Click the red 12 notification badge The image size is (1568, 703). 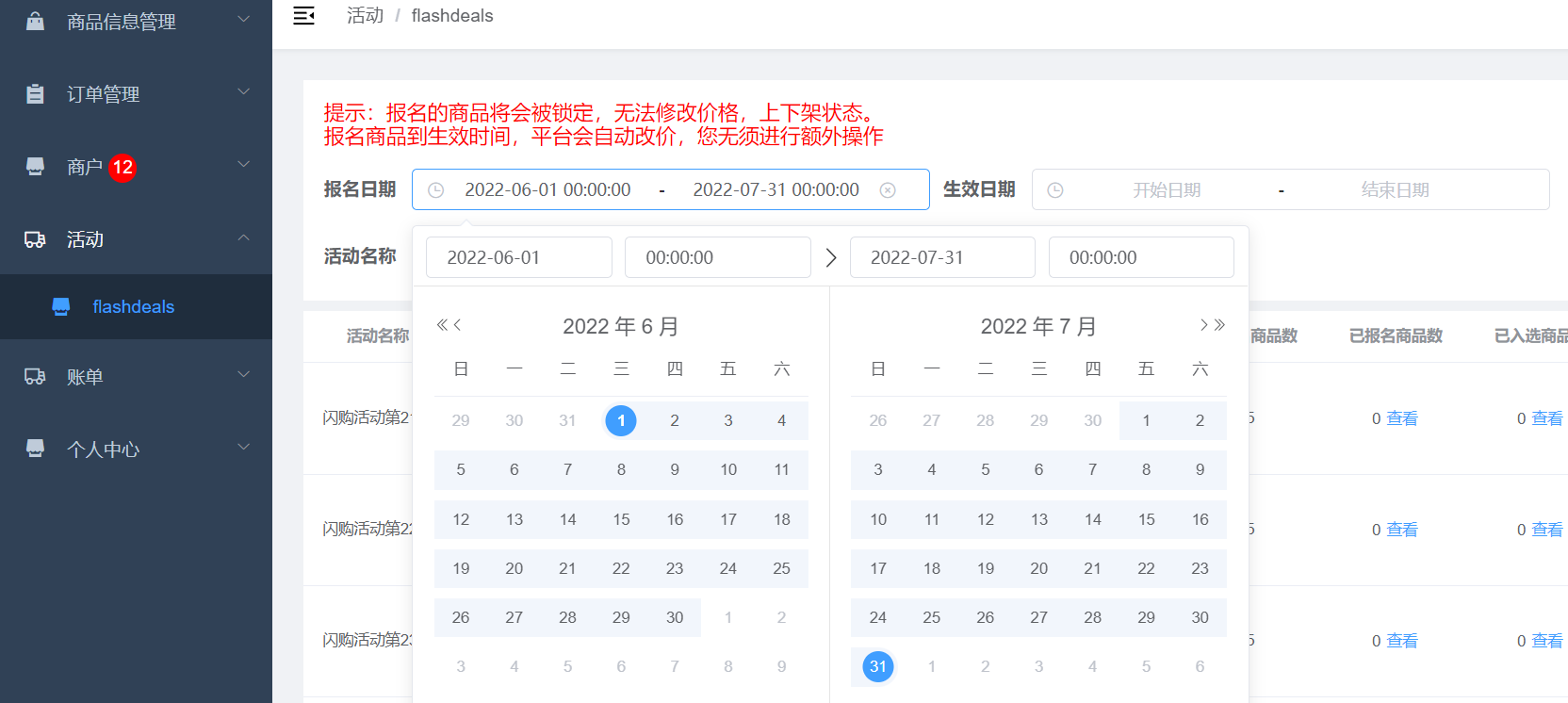(122, 168)
